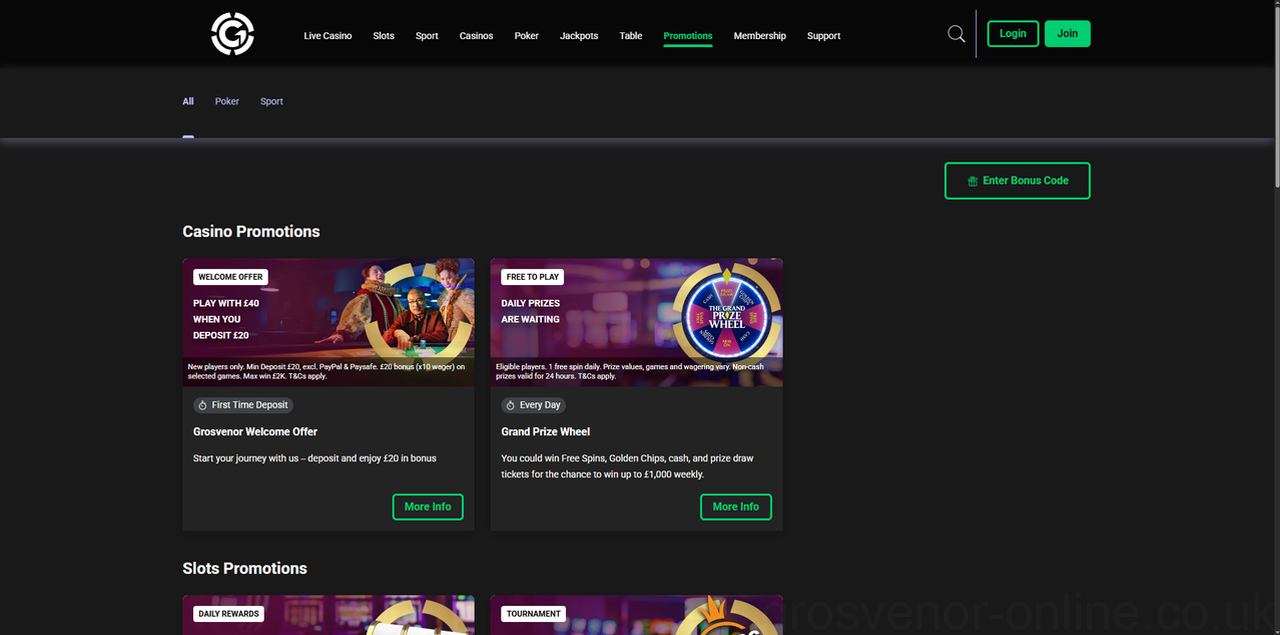Screen dimensions: 1280x635
Task: Click the Grosvenor G logo
Action: [233, 34]
